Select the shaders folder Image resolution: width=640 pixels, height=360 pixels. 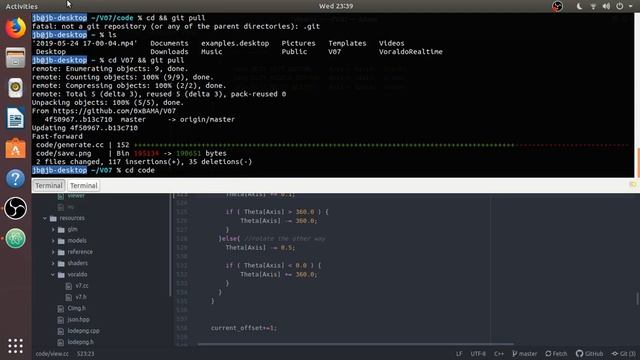coord(78,263)
